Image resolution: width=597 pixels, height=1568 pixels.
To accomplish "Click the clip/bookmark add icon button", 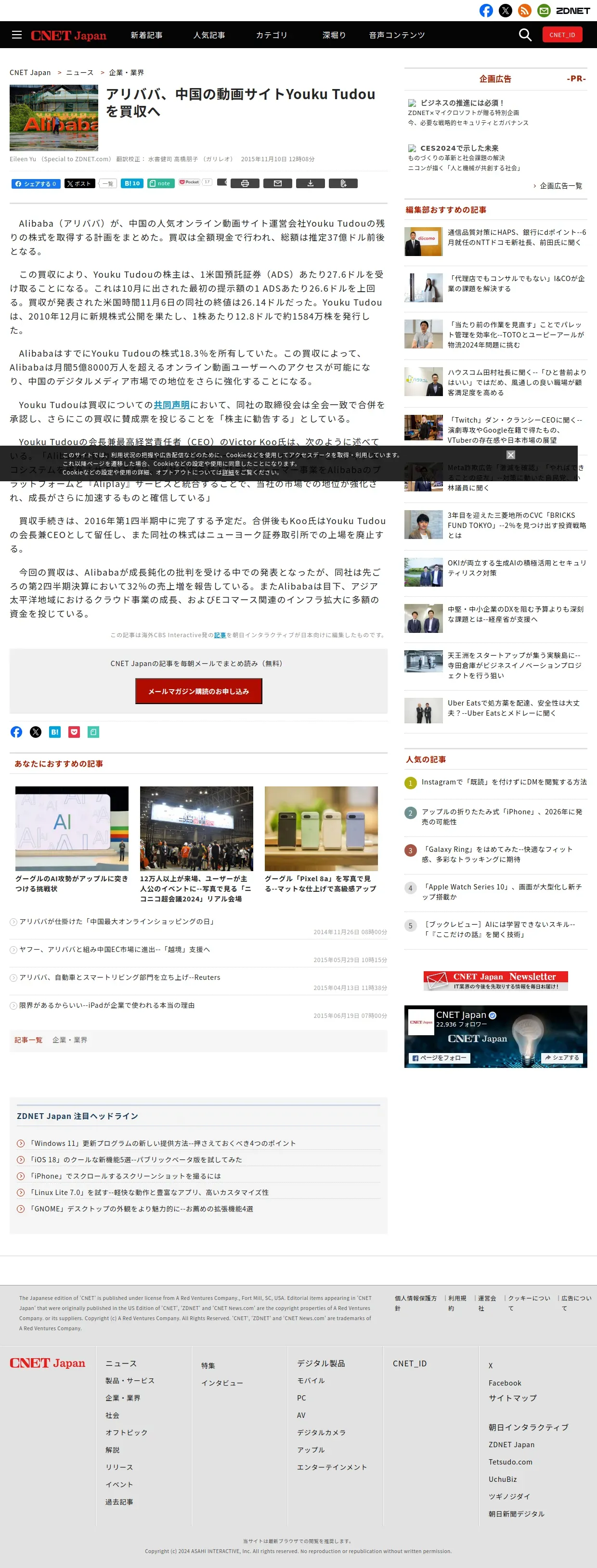I will pos(343,183).
